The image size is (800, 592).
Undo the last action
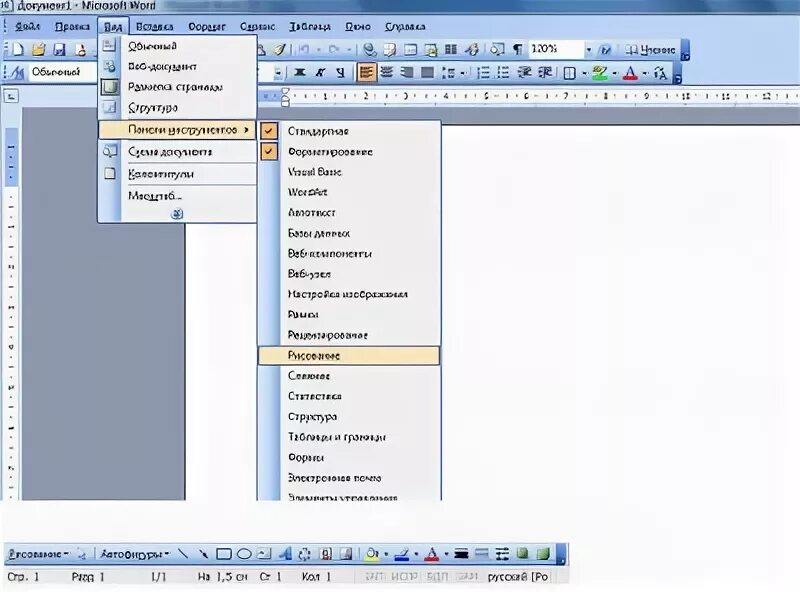pos(304,50)
